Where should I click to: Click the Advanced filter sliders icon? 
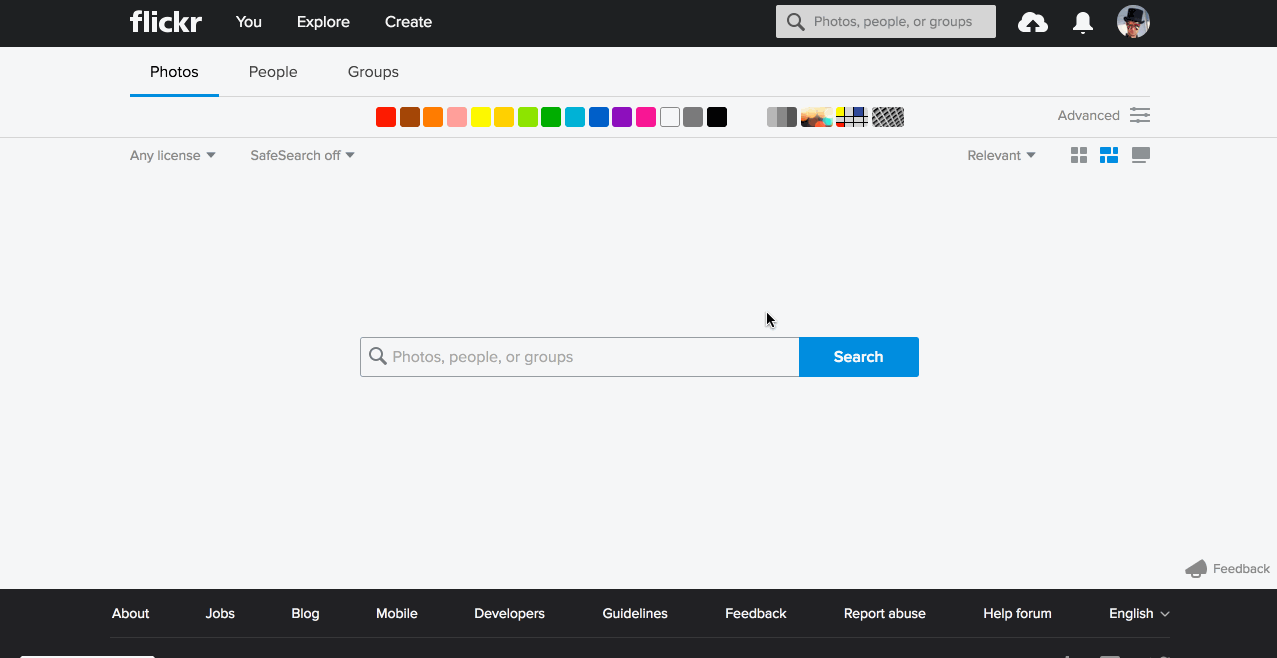click(x=1140, y=115)
